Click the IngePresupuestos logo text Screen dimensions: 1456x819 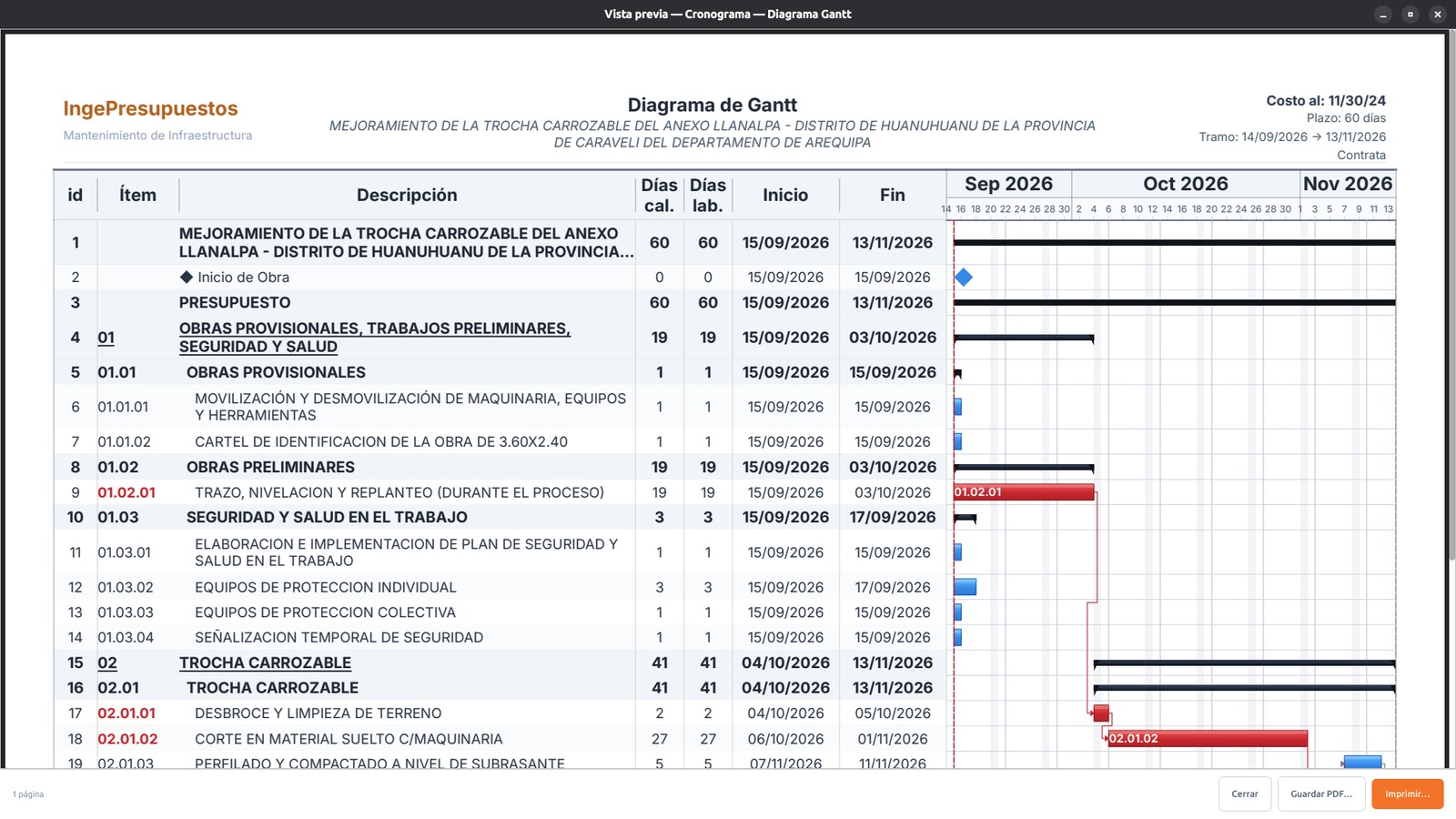coord(150,108)
